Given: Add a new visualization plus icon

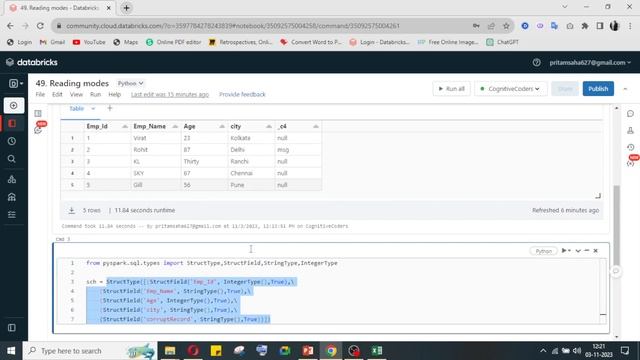Looking at the screenshot, I should click(109, 108).
